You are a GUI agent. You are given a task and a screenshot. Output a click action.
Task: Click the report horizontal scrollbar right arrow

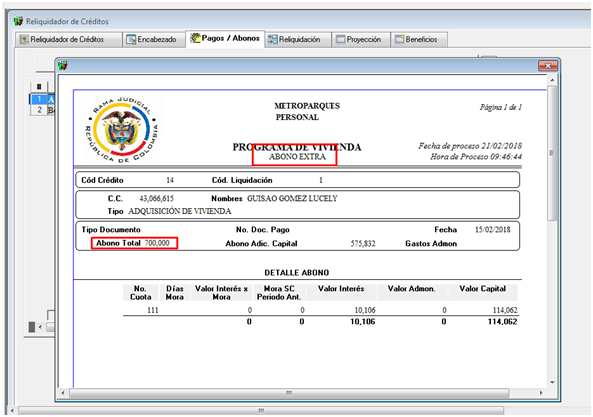tap(541, 393)
